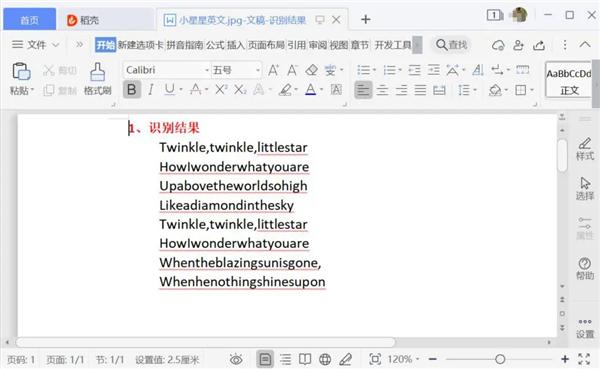Open Help from the sidebar
The width and height of the screenshot is (600, 369).
coord(585,268)
